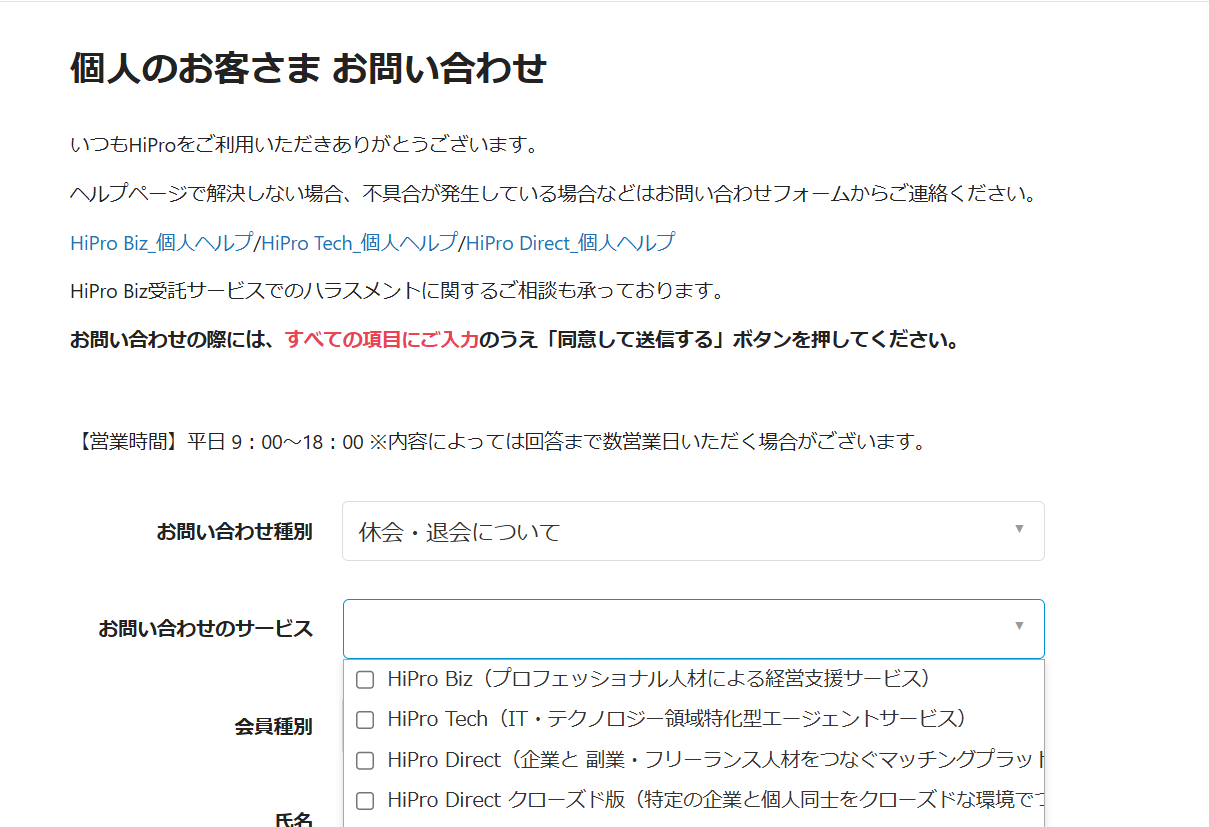Check the HiPro Biz checkbox

[x=365, y=680]
